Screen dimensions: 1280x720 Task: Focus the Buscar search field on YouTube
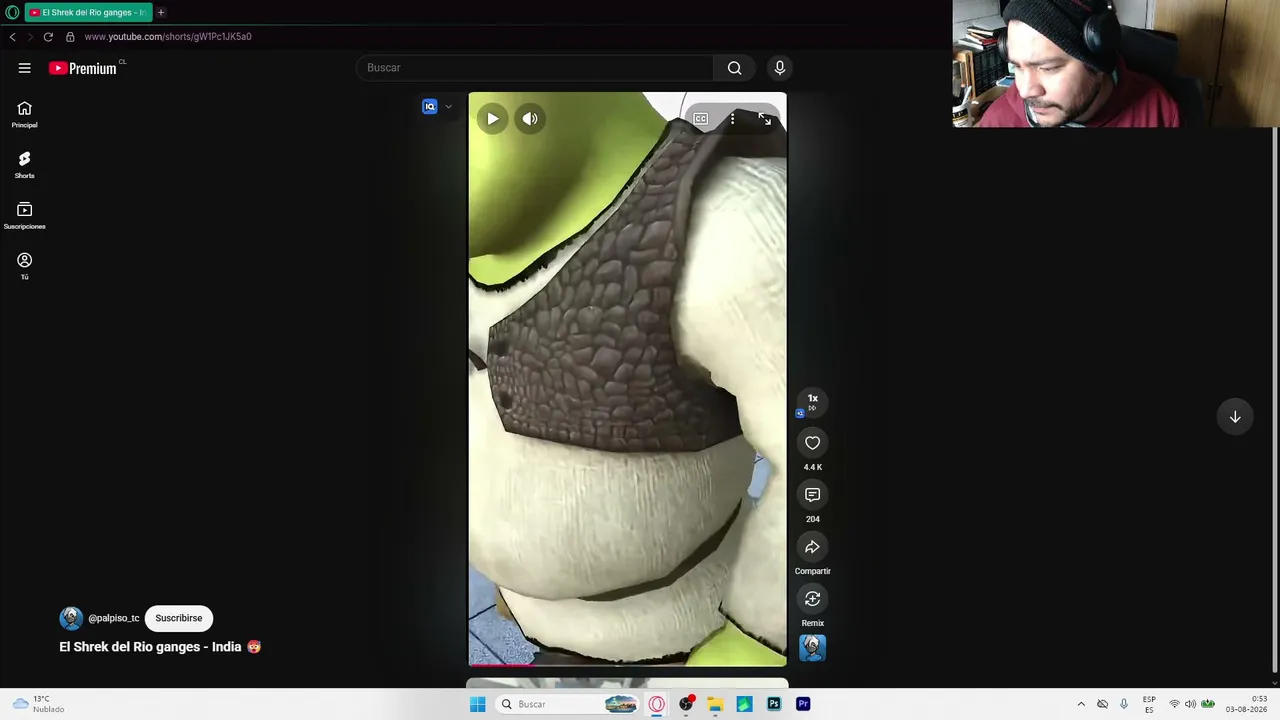click(534, 68)
